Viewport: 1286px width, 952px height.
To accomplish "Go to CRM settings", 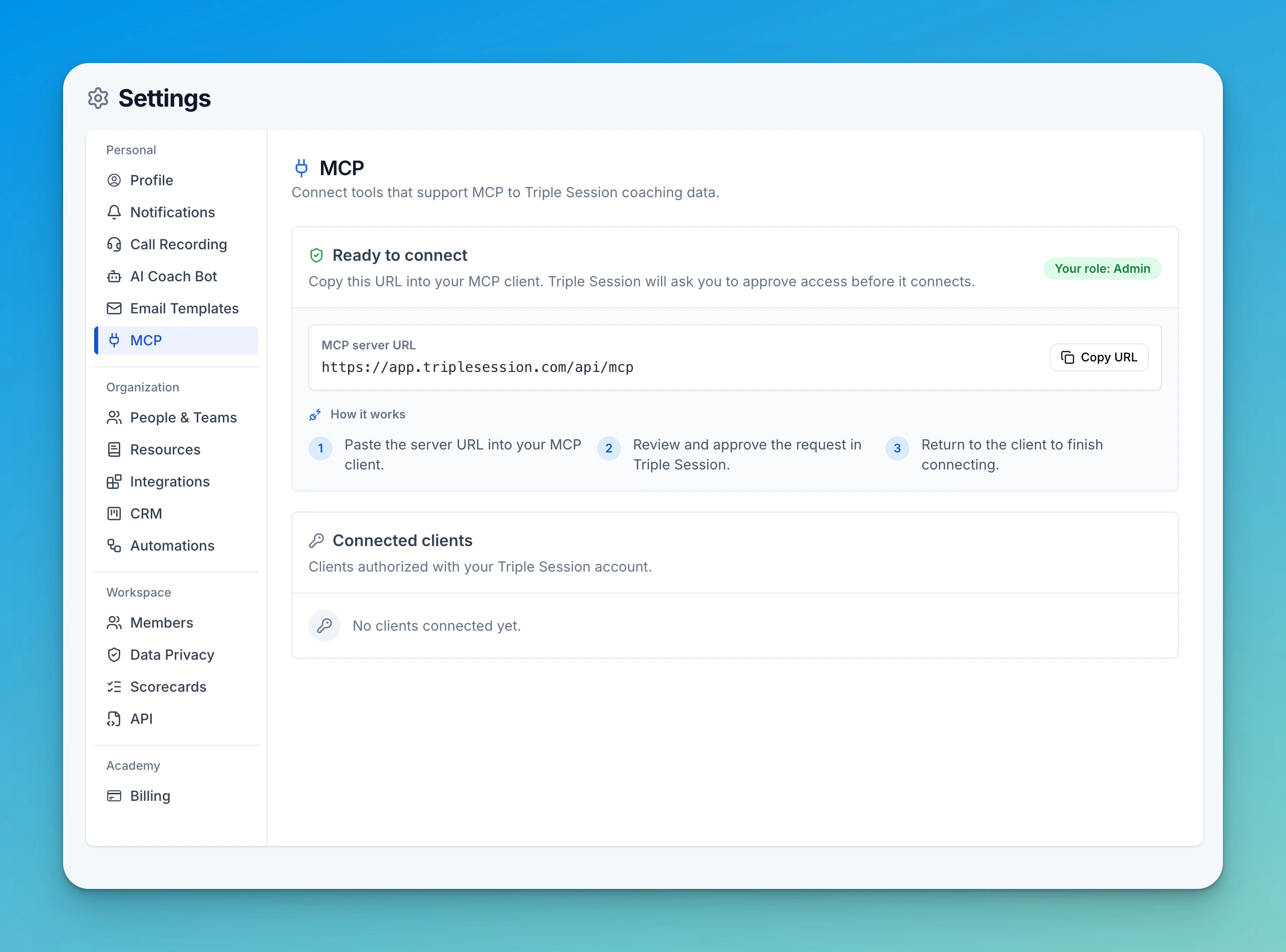I will 176,514.
